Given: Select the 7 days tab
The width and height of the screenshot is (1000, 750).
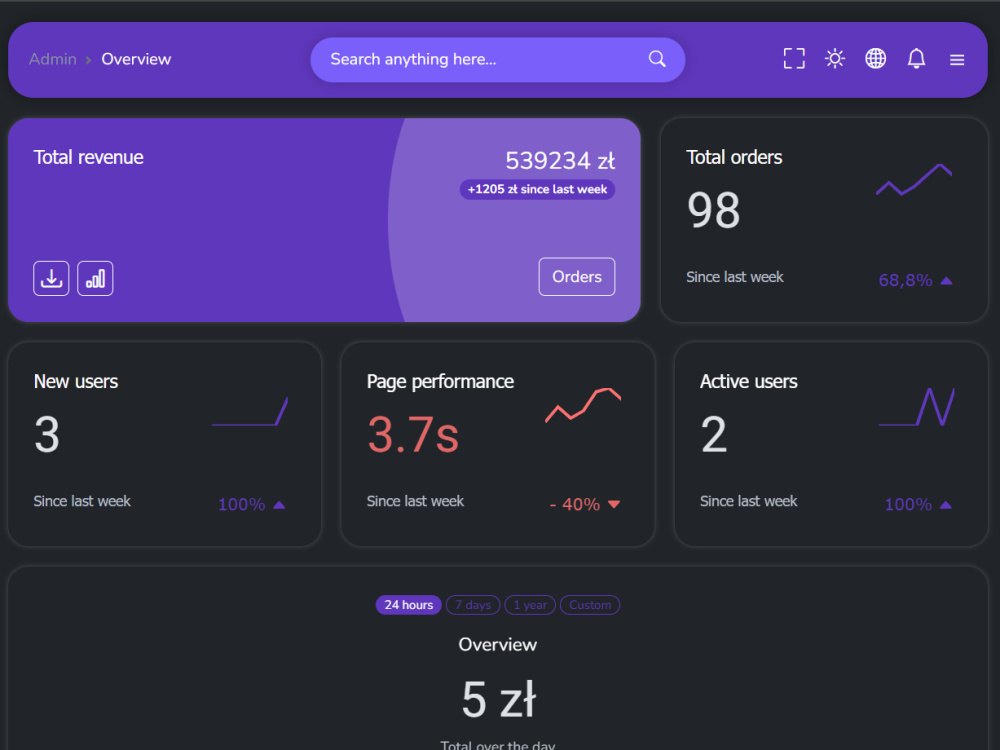Looking at the screenshot, I should pos(473,605).
